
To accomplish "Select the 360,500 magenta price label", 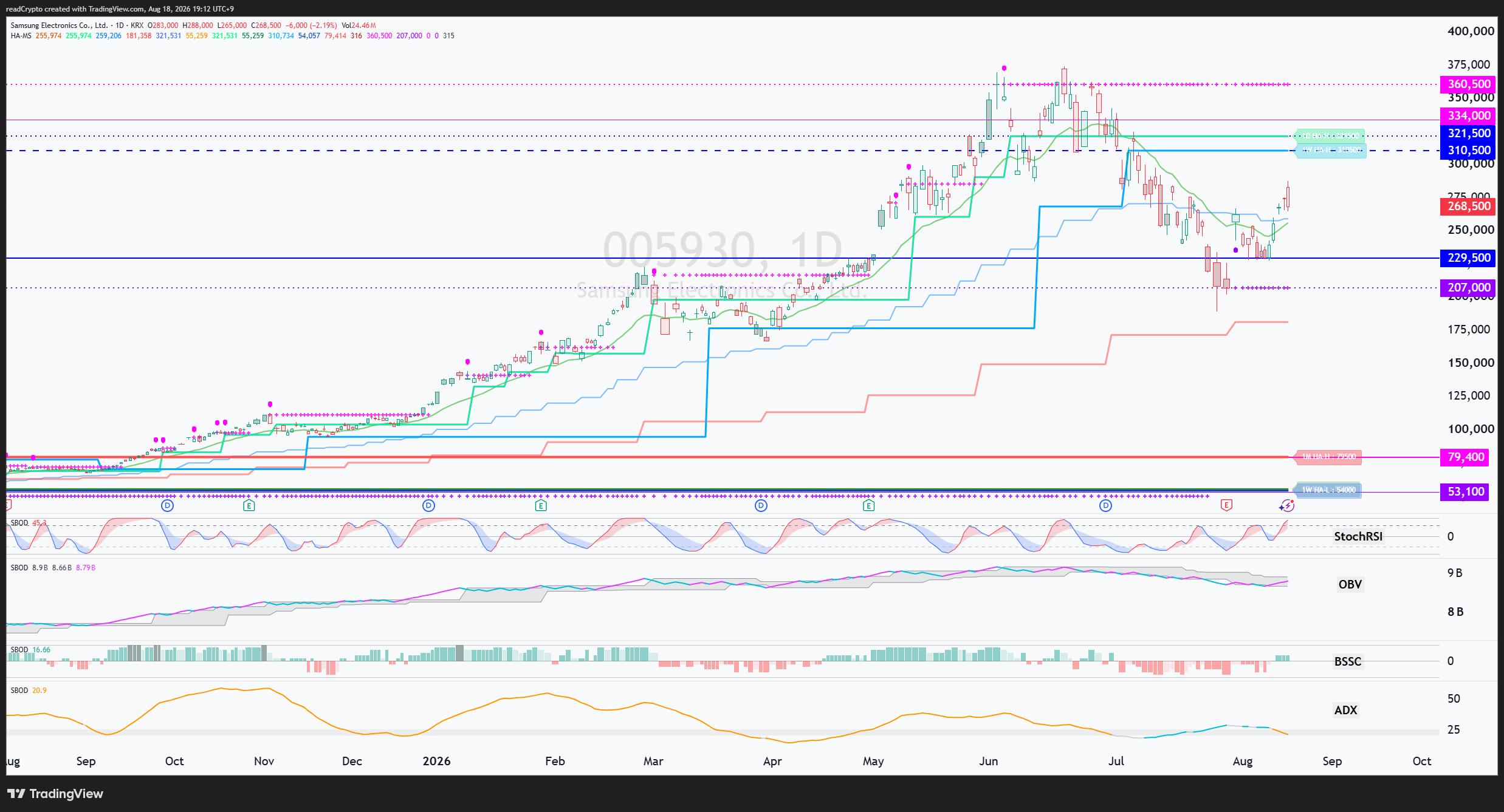I will 1469,84.
